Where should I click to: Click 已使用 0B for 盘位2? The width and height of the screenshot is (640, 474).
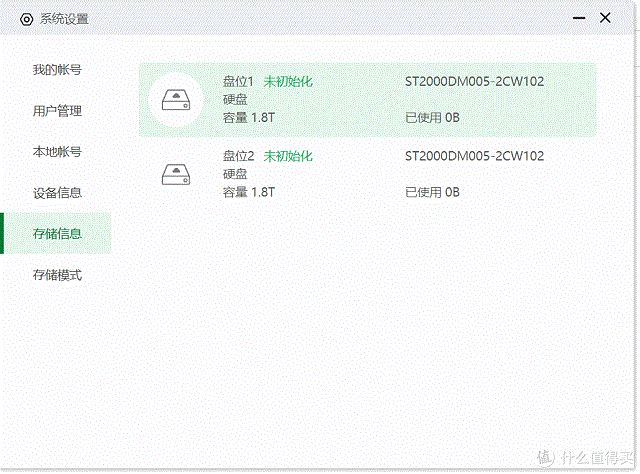coord(432,192)
